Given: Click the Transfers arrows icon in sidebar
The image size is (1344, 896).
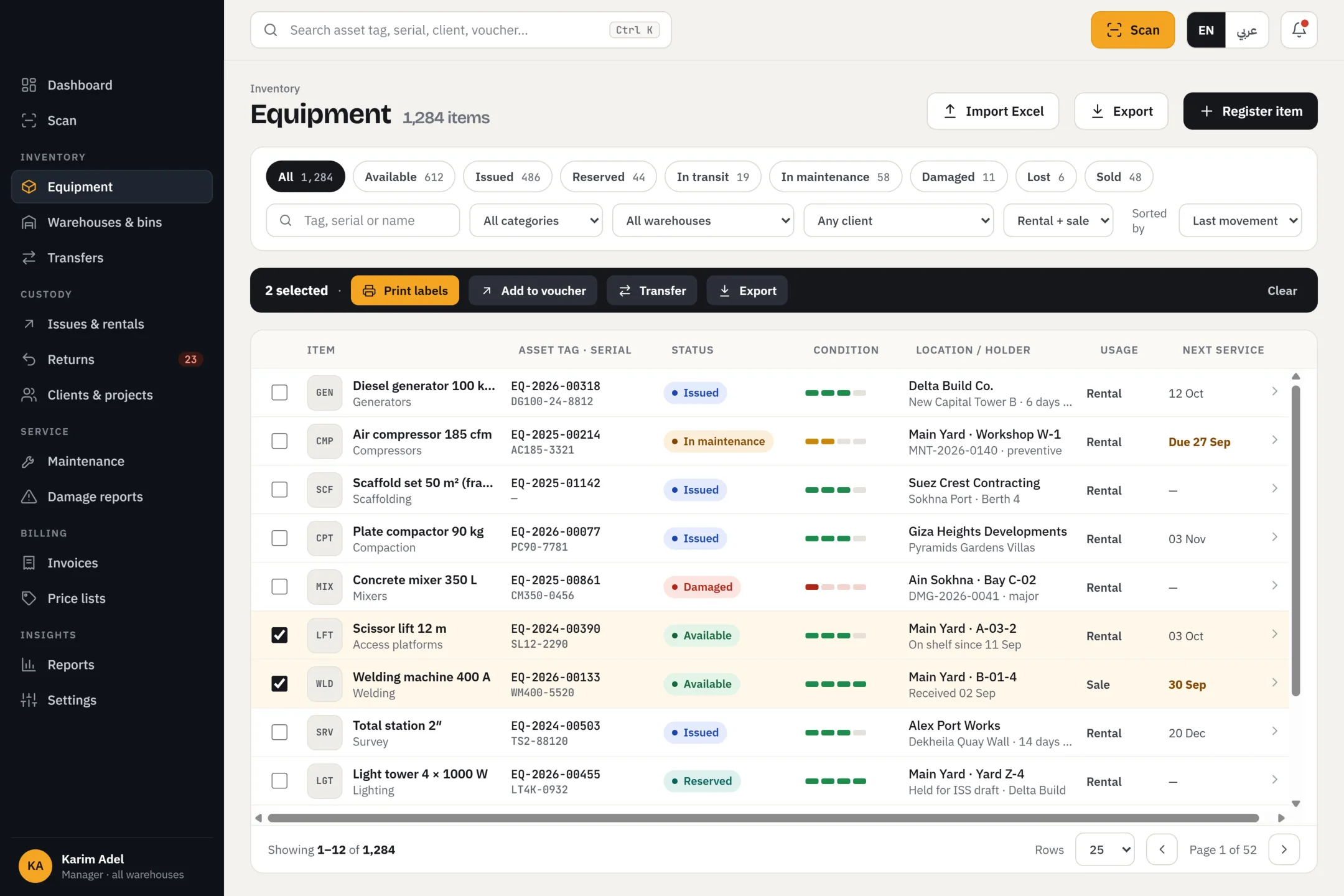Looking at the screenshot, I should click(29, 258).
